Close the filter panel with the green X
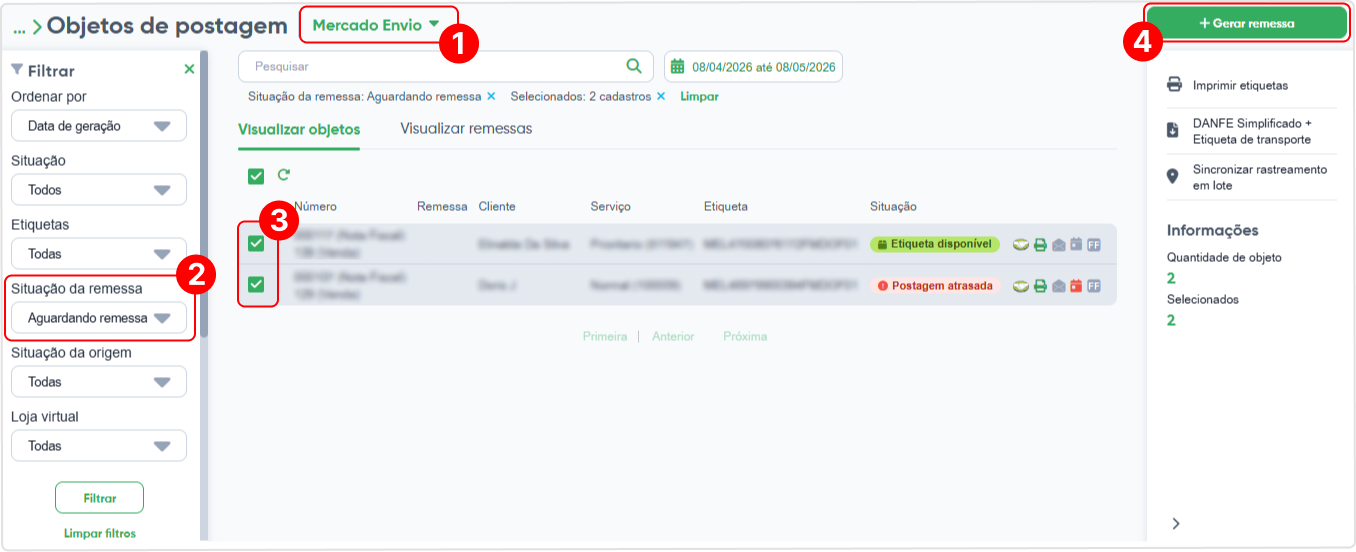This screenshot has height=552, width=1356. pyautogui.click(x=189, y=69)
